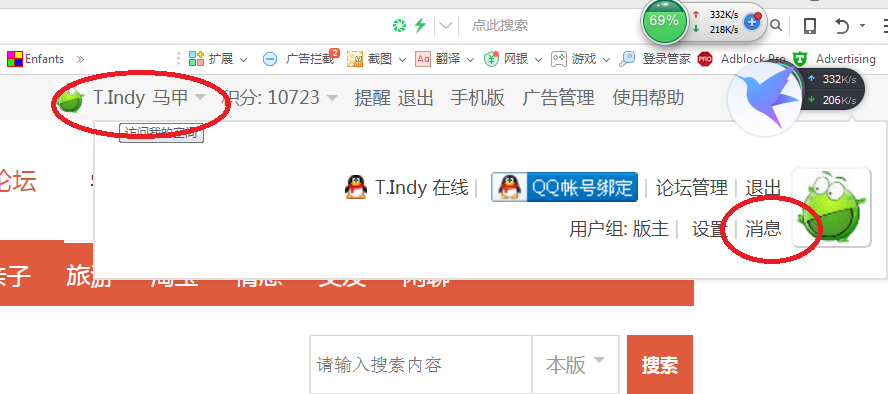Click T.Indy 在线 status link
The image size is (888, 394).
point(422,187)
